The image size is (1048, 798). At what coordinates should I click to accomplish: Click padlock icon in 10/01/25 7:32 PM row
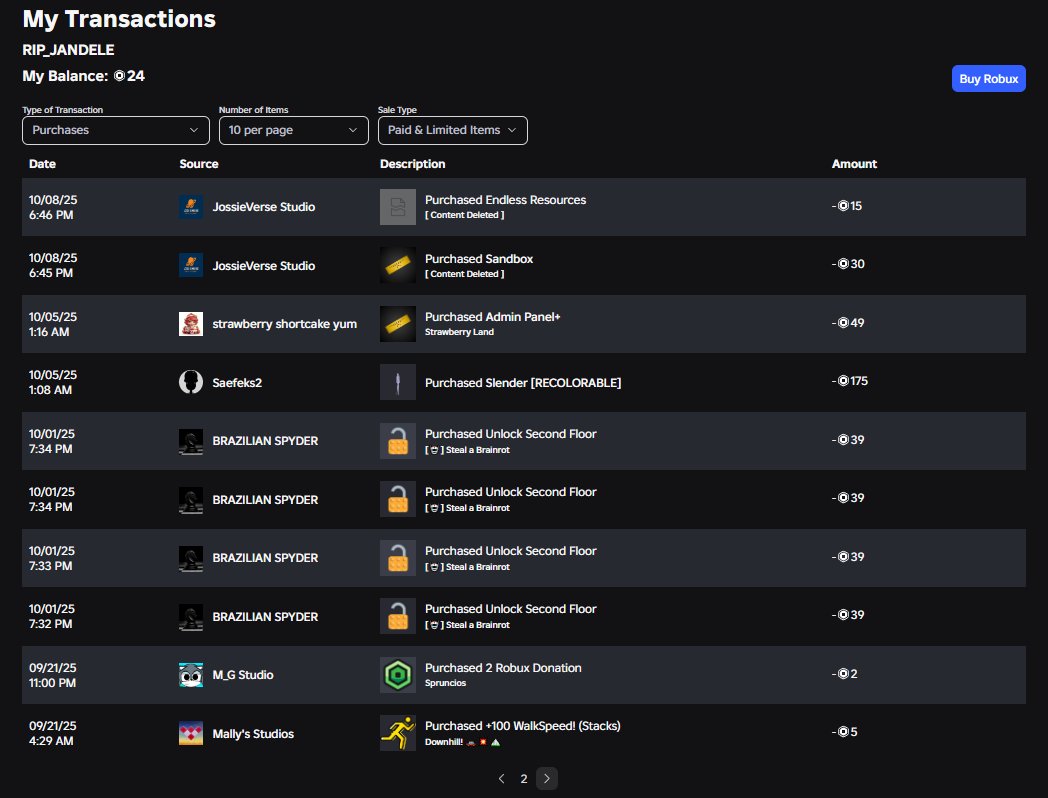point(398,616)
